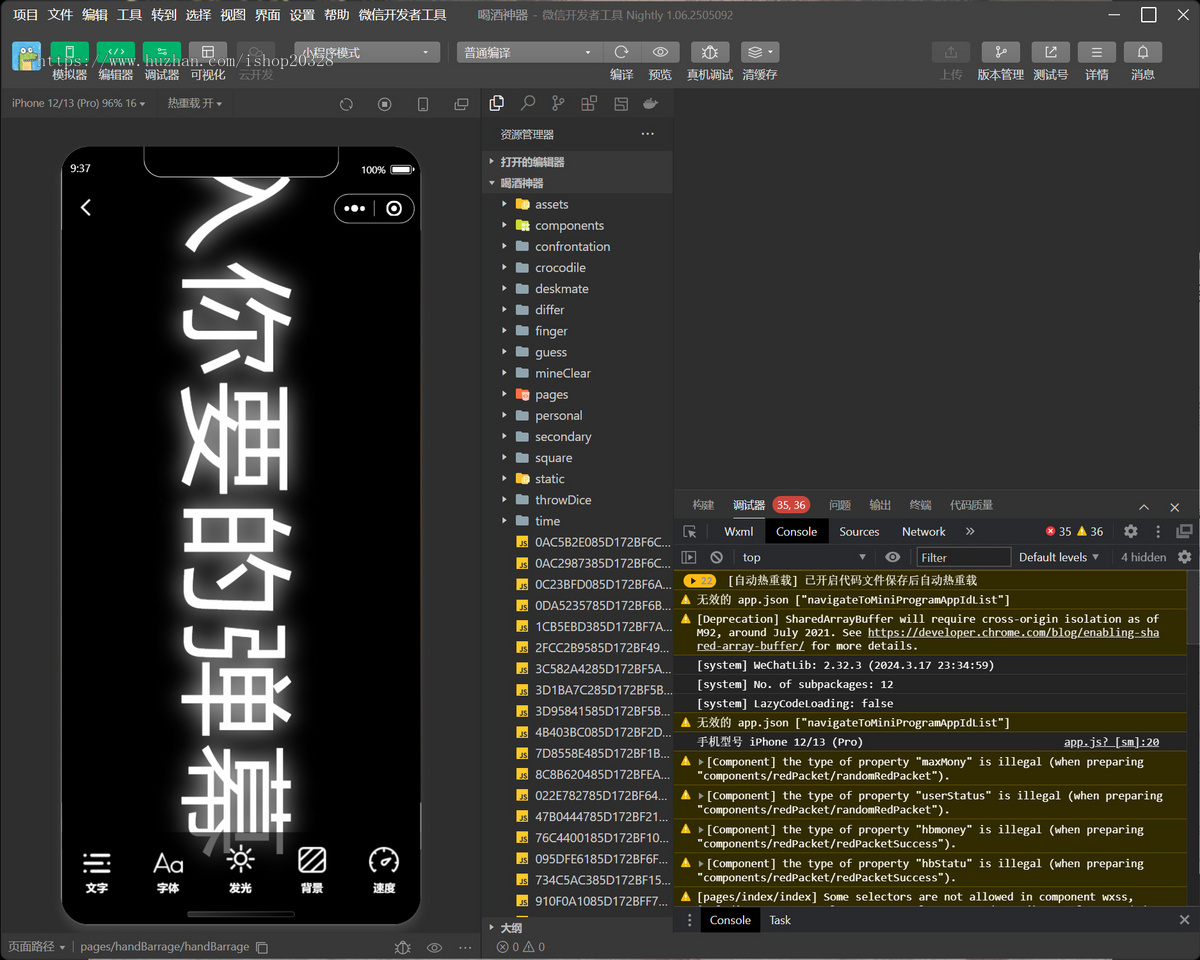1200x960 pixels.
Task: Tap the 速度 speed option in the phone
Action: click(x=384, y=870)
